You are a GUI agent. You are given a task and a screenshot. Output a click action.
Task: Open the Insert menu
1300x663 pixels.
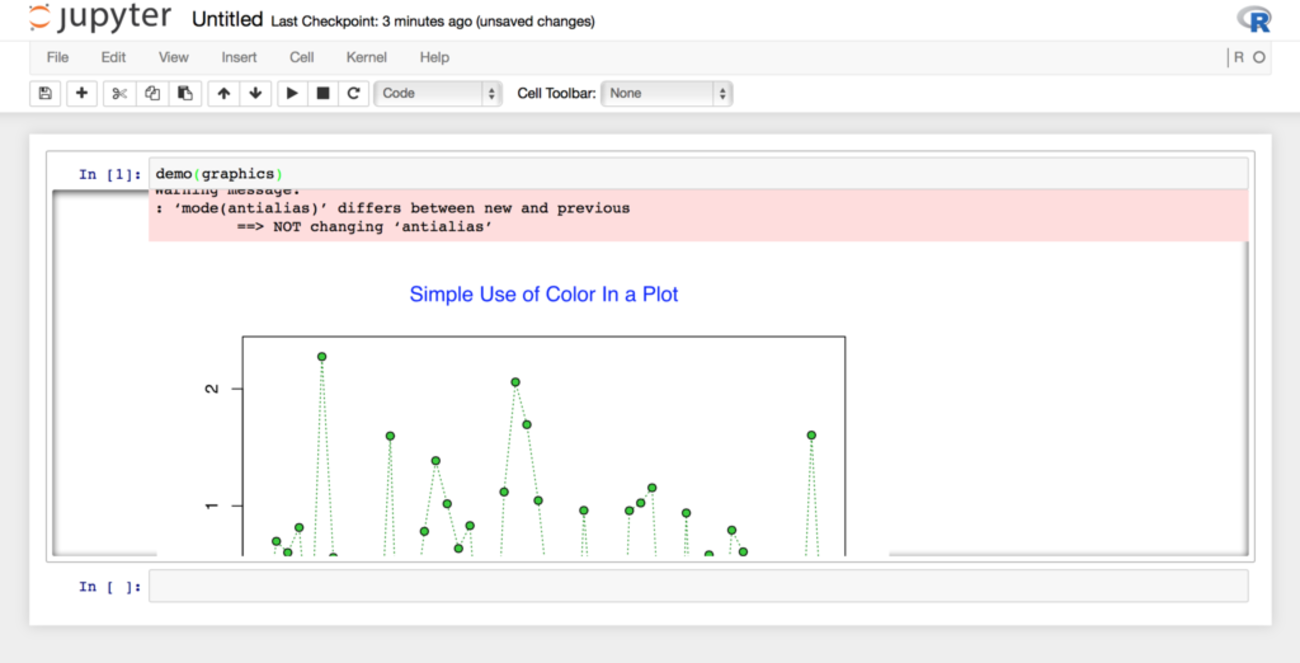[239, 57]
